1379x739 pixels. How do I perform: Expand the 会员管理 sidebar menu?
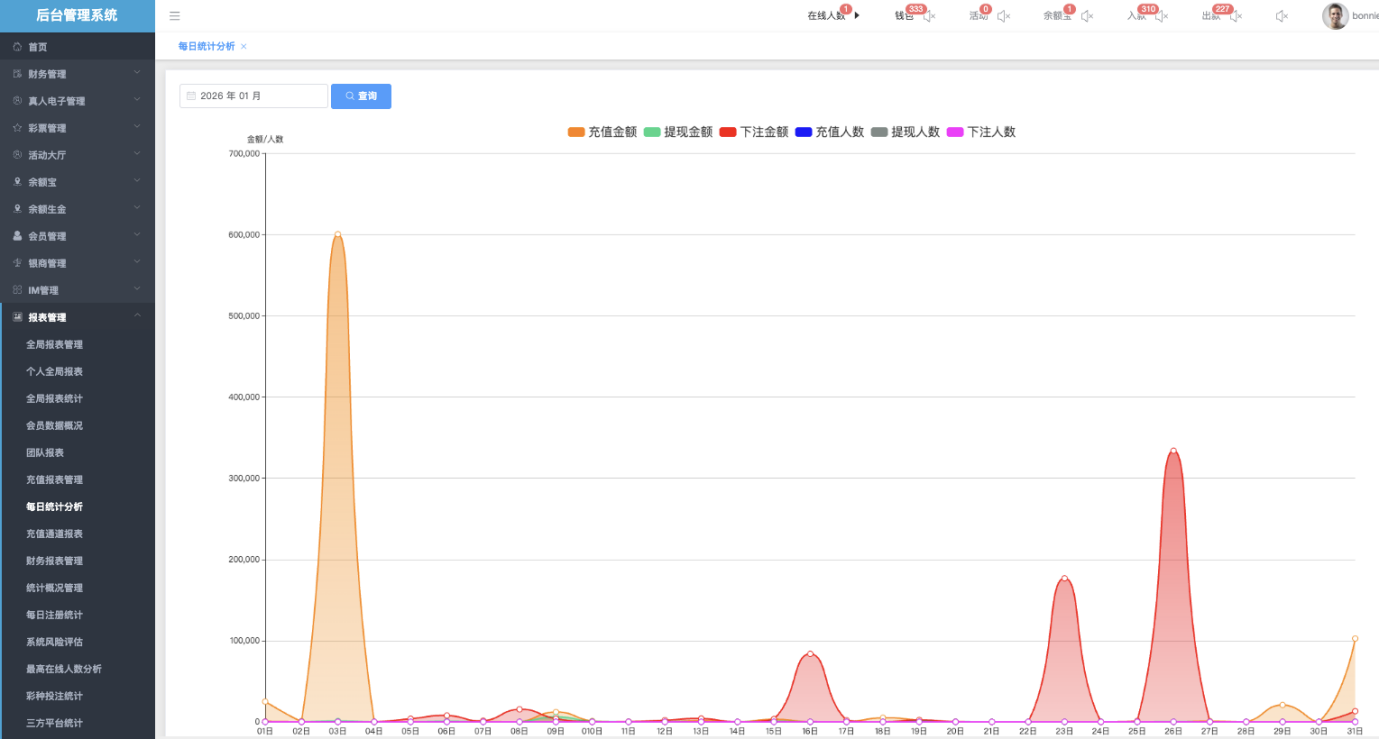point(77,236)
